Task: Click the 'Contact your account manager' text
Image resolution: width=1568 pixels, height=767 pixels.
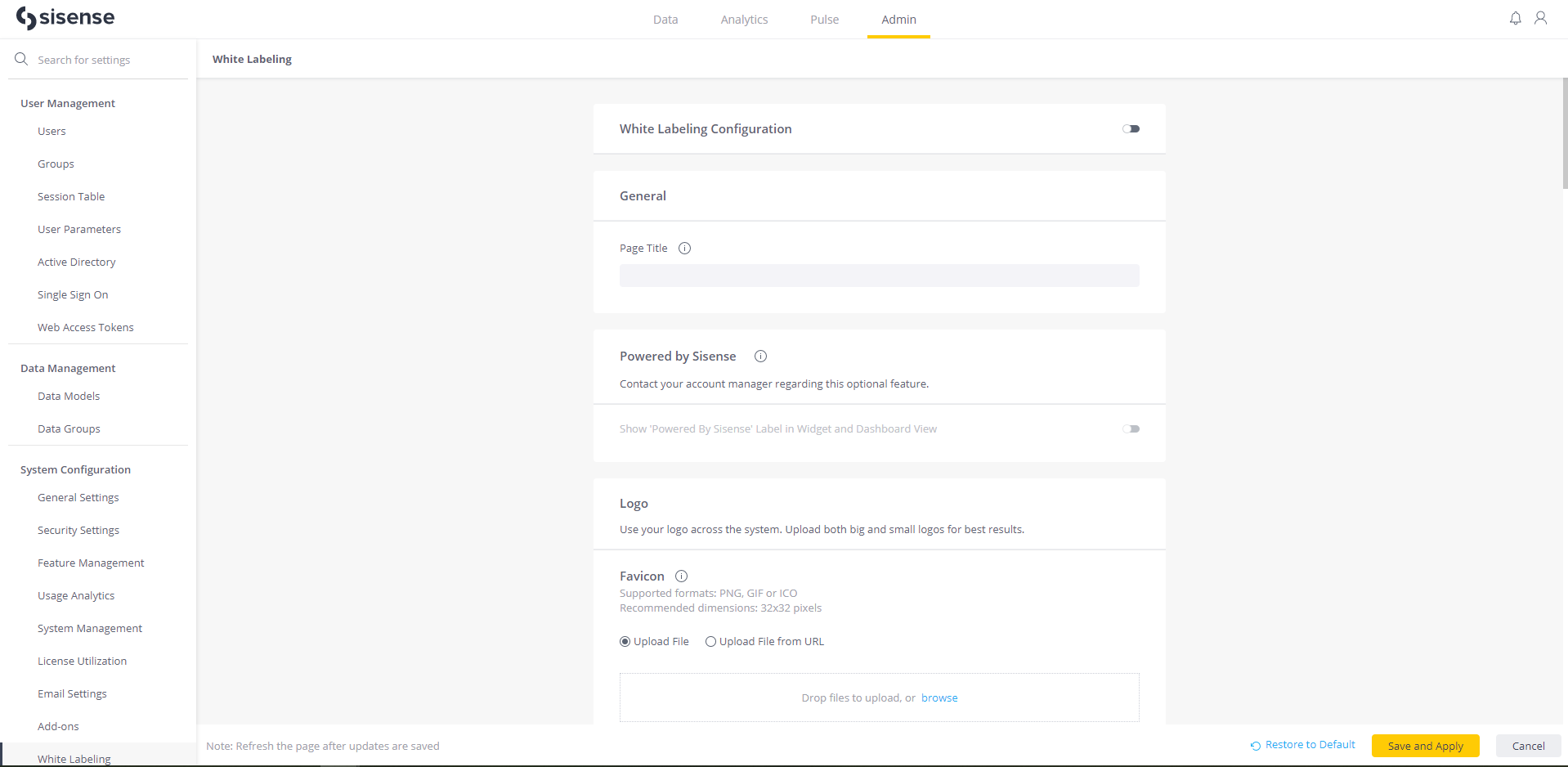Action: 774,384
